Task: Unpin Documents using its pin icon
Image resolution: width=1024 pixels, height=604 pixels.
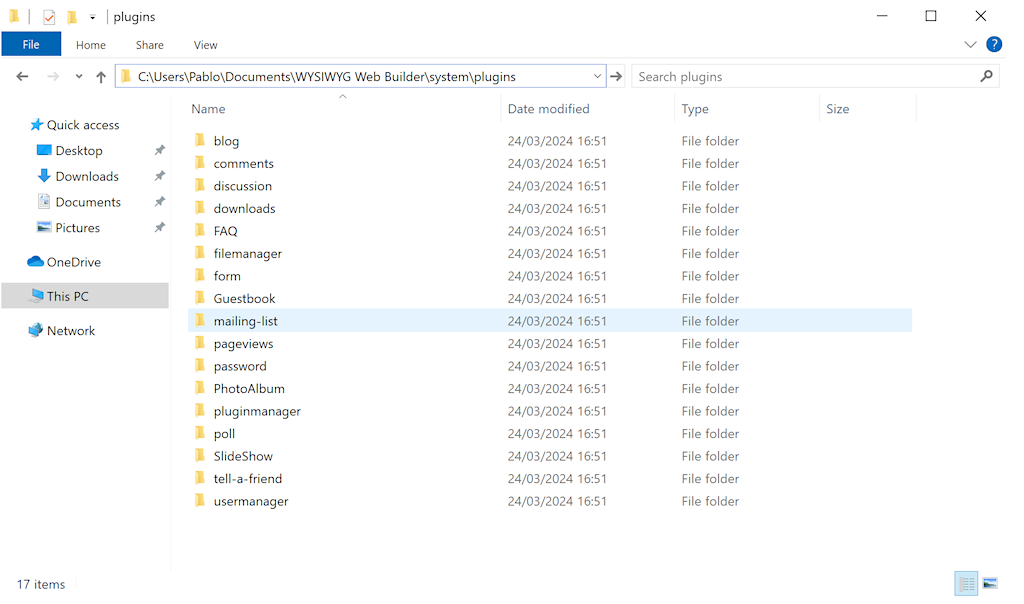Action: click(159, 202)
